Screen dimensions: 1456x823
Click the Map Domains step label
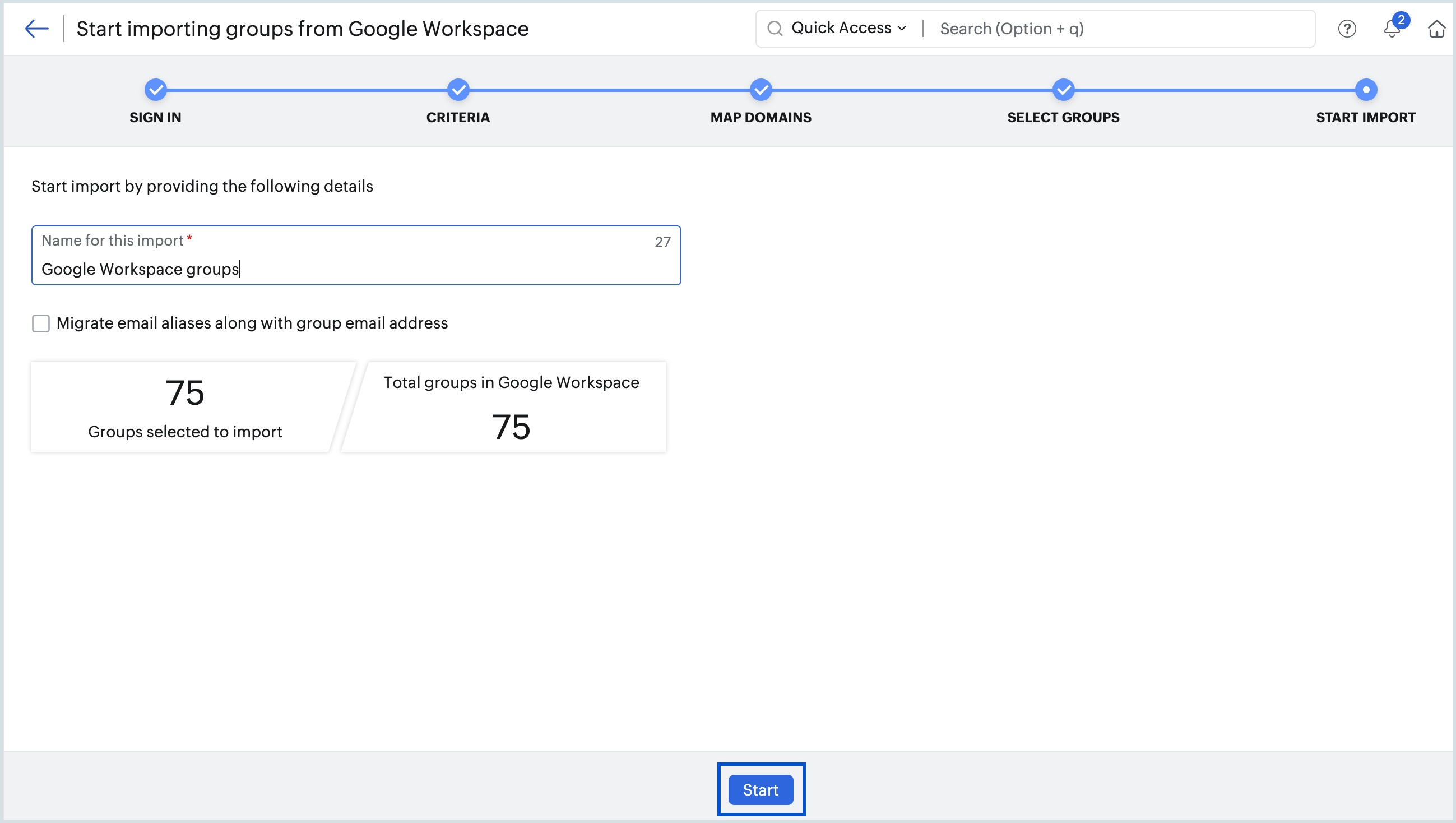pos(760,117)
